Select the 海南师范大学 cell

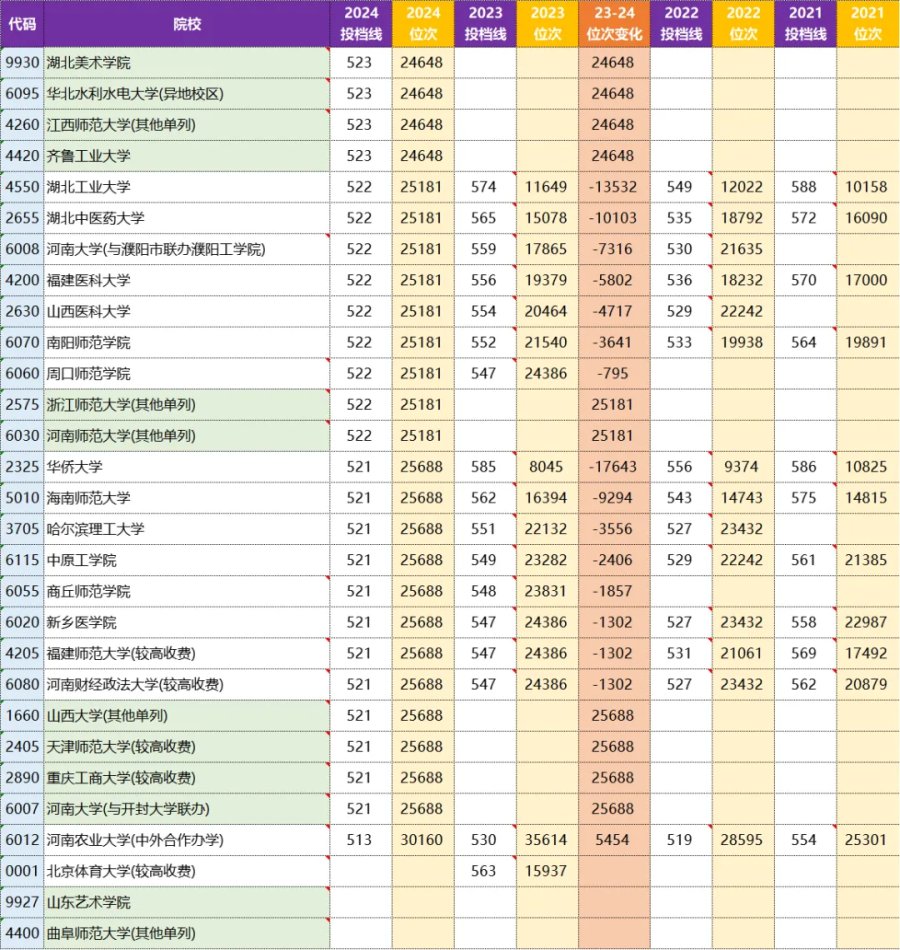[187, 498]
